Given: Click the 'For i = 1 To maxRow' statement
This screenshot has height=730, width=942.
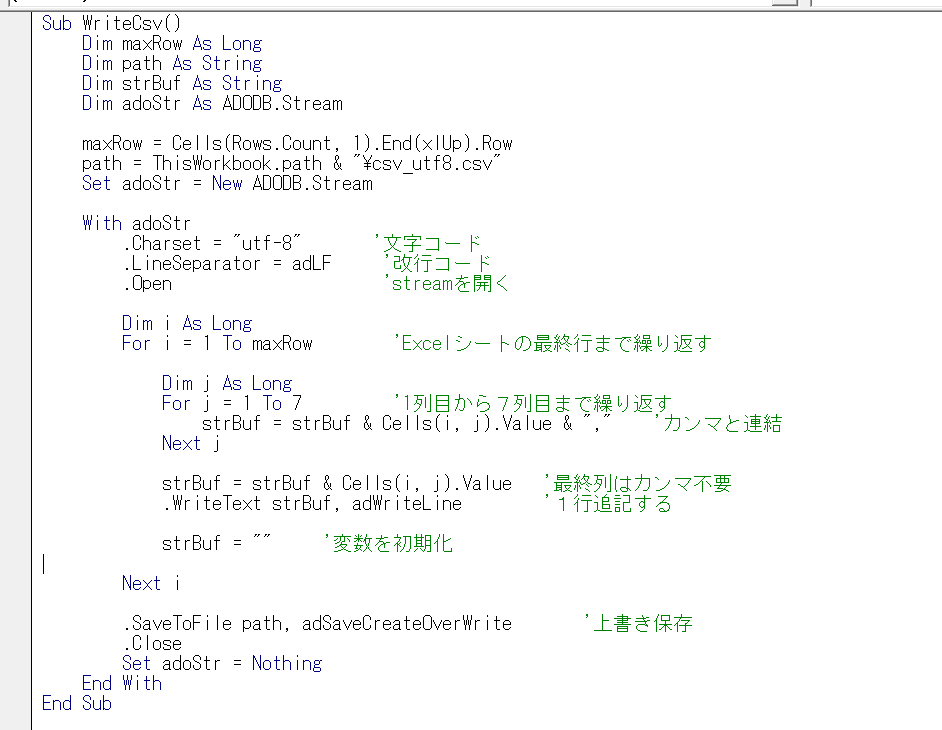Looking at the screenshot, I should 217,343.
